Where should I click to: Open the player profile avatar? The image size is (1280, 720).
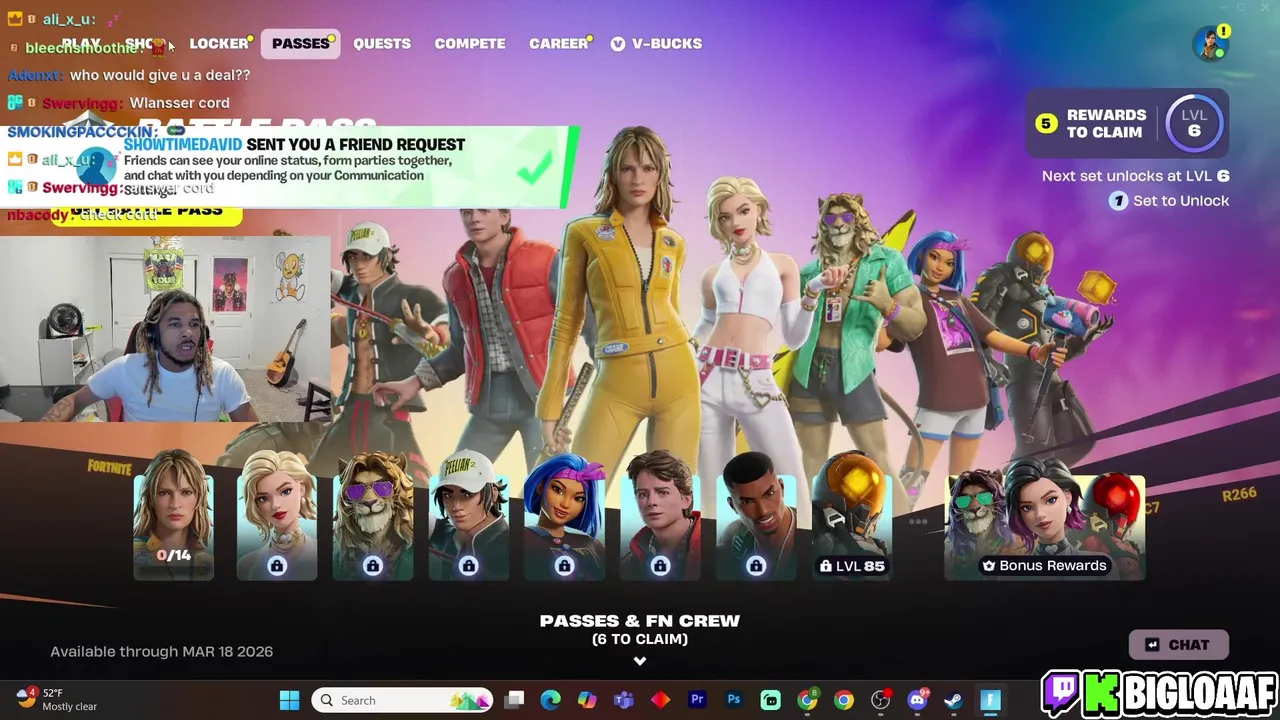click(x=1210, y=44)
